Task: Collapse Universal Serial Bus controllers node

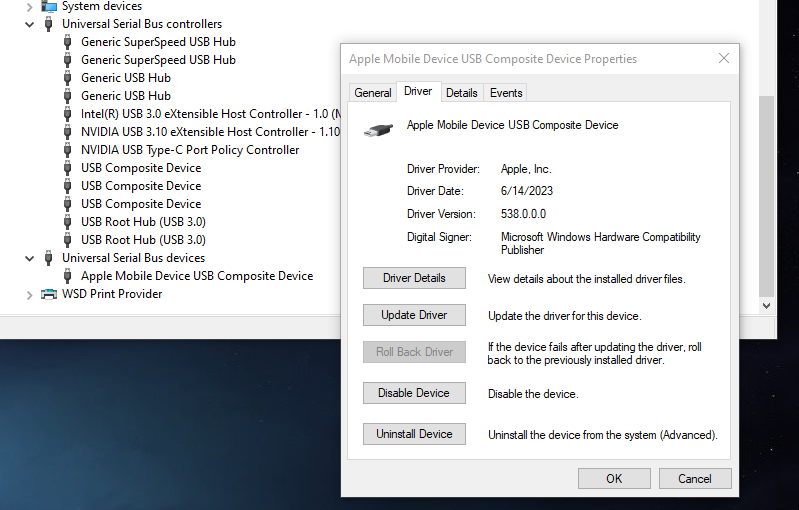Action: [30, 24]
